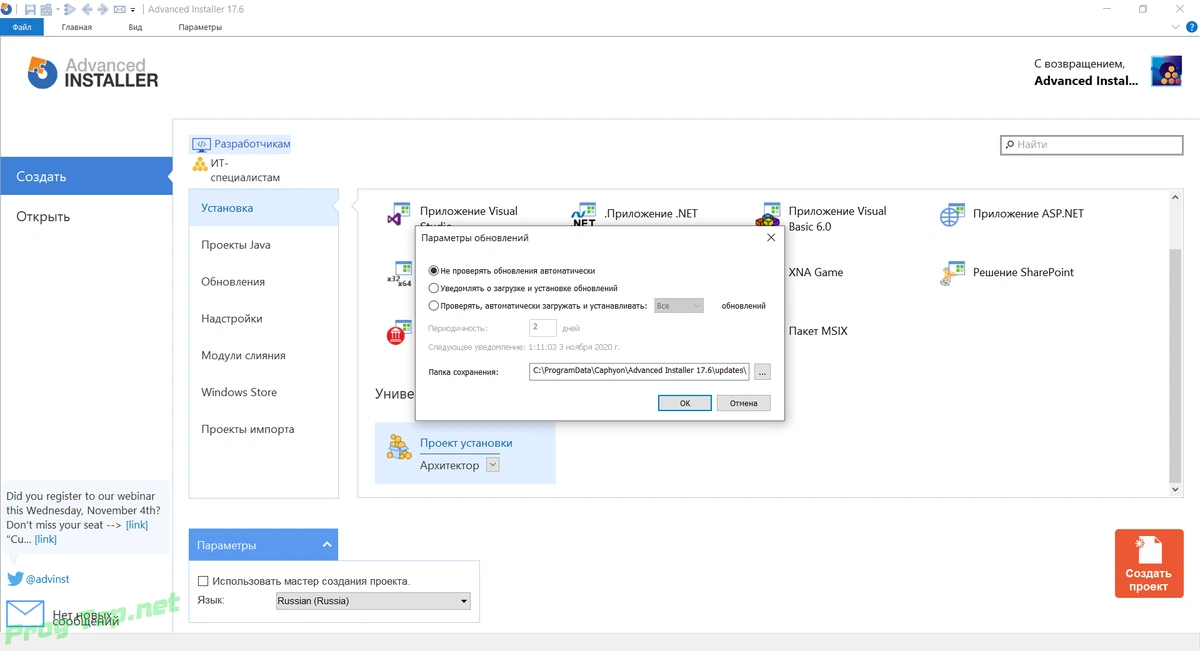The height and width of the screenshot is (651, 1200).
Task: Open the webinar seat [link]
Action: click(x=137, y=525)
